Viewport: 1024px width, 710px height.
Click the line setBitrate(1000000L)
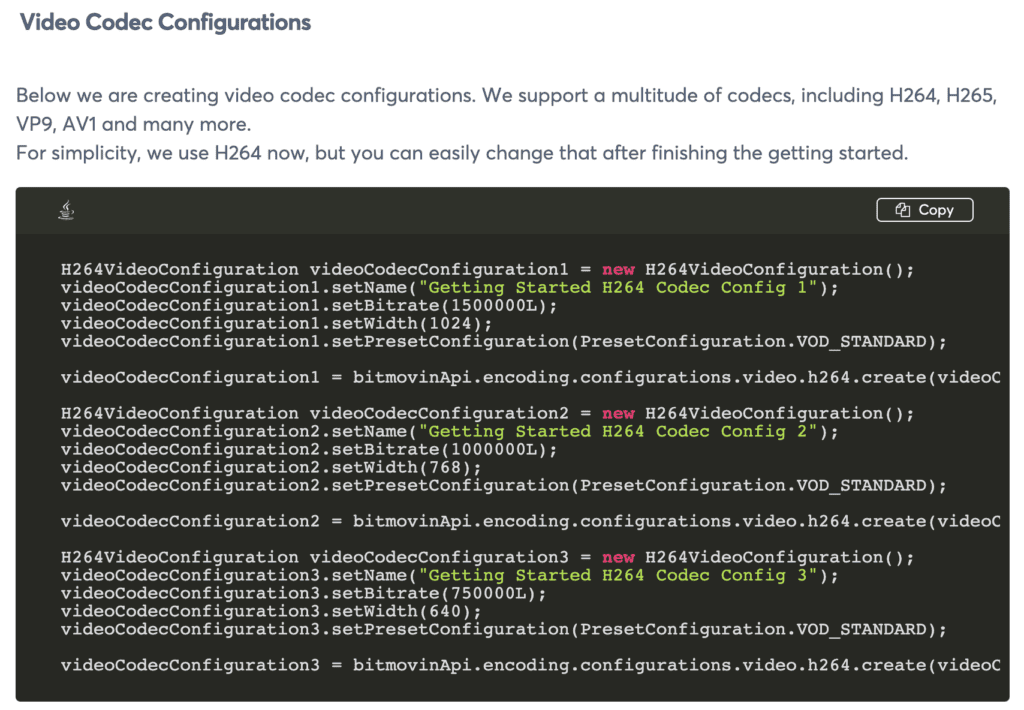click(309, 450)
